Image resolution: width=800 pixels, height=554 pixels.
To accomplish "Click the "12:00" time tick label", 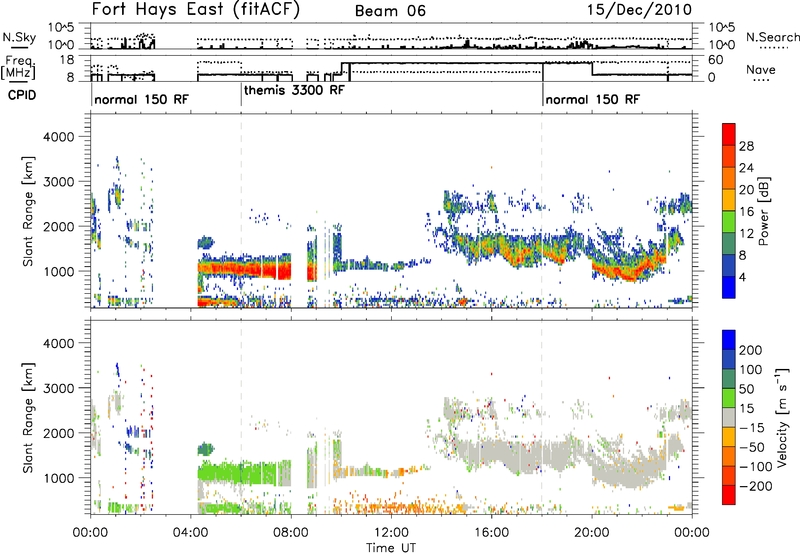I will (x=391, y=533).
